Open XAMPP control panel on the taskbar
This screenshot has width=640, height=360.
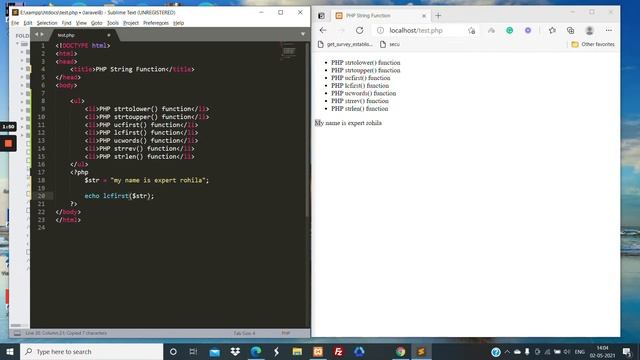coord(318,351)
